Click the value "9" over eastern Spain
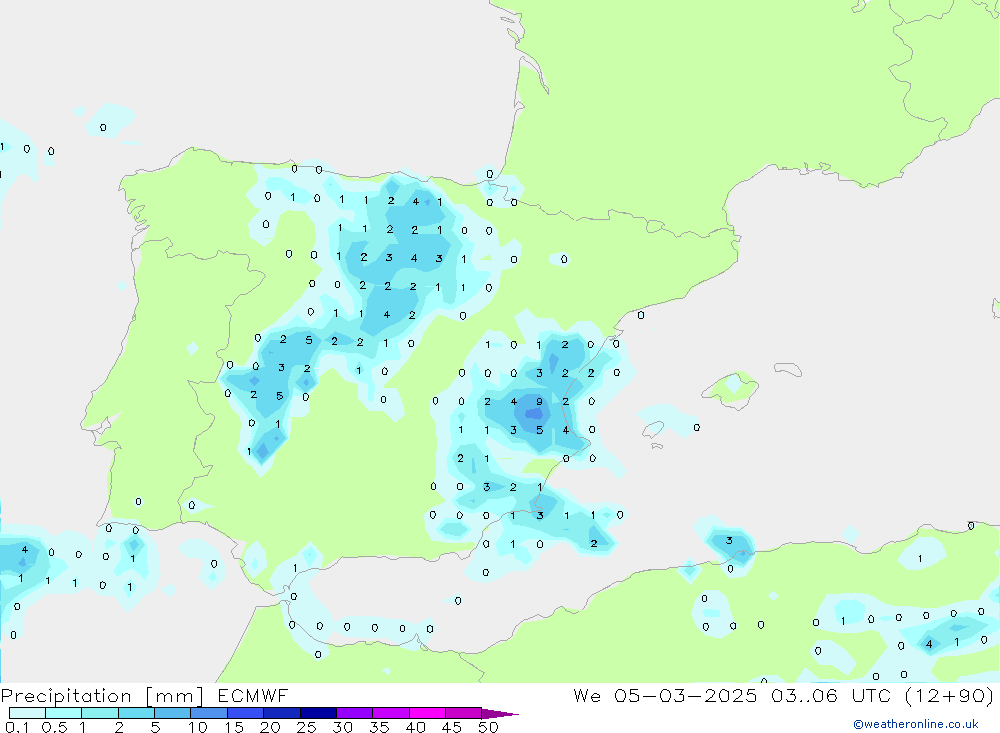The width and height of the screenshot is (1000, 733). 540,401
